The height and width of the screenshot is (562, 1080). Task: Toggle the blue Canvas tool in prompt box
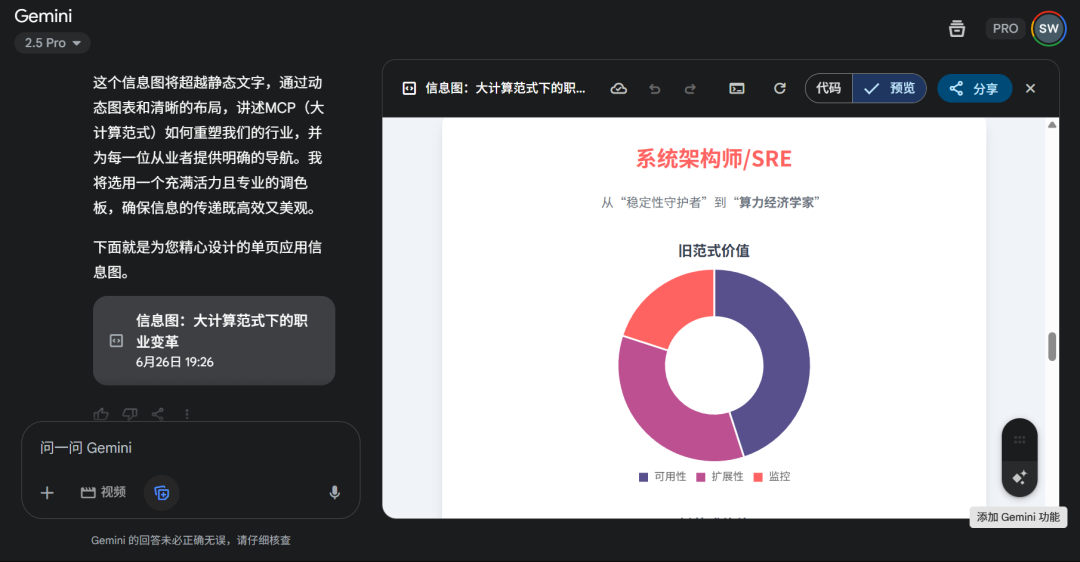click(x=161, y=492)
